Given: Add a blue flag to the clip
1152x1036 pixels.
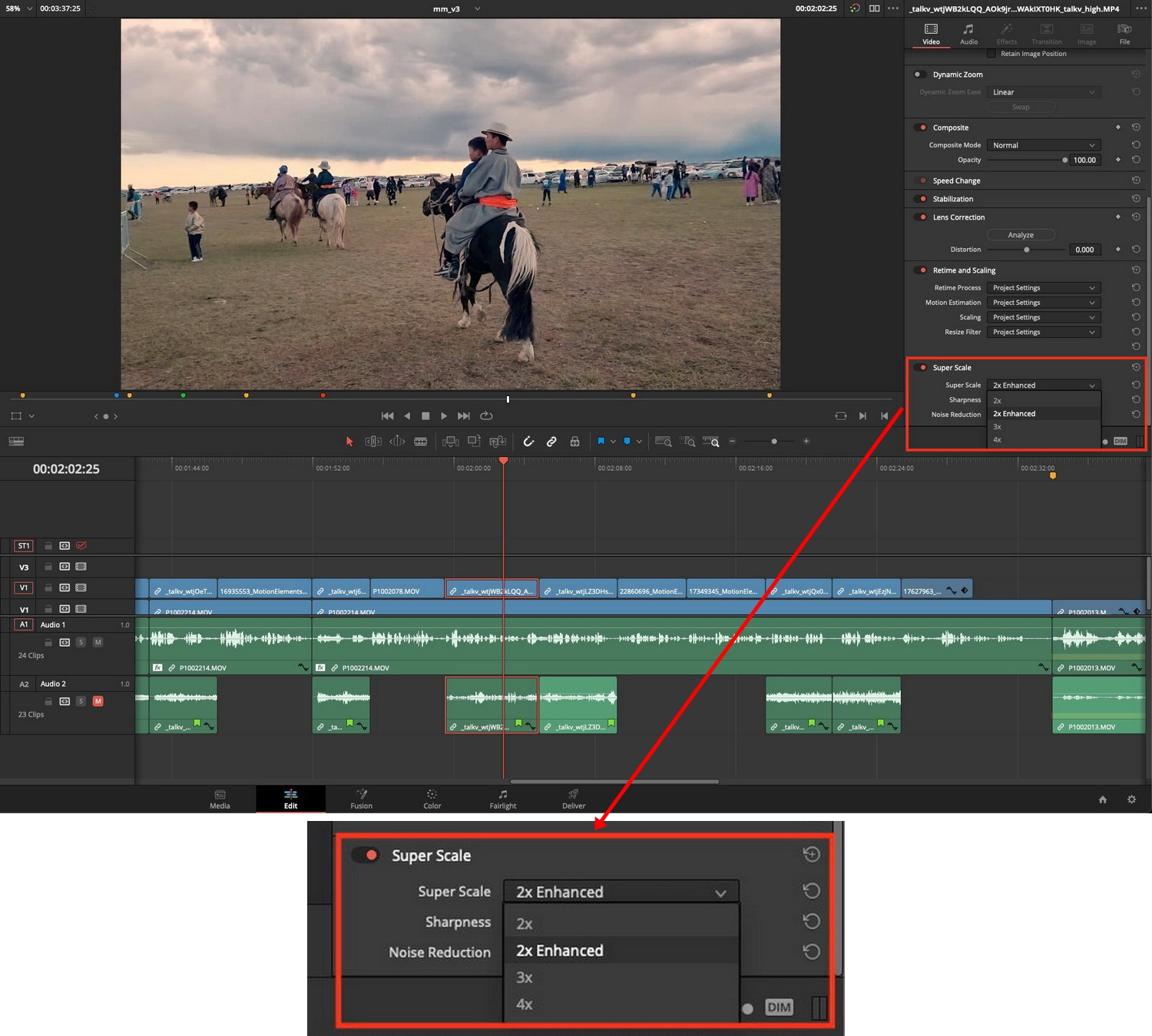Looking at the screenshot, I should click(601, 442).
